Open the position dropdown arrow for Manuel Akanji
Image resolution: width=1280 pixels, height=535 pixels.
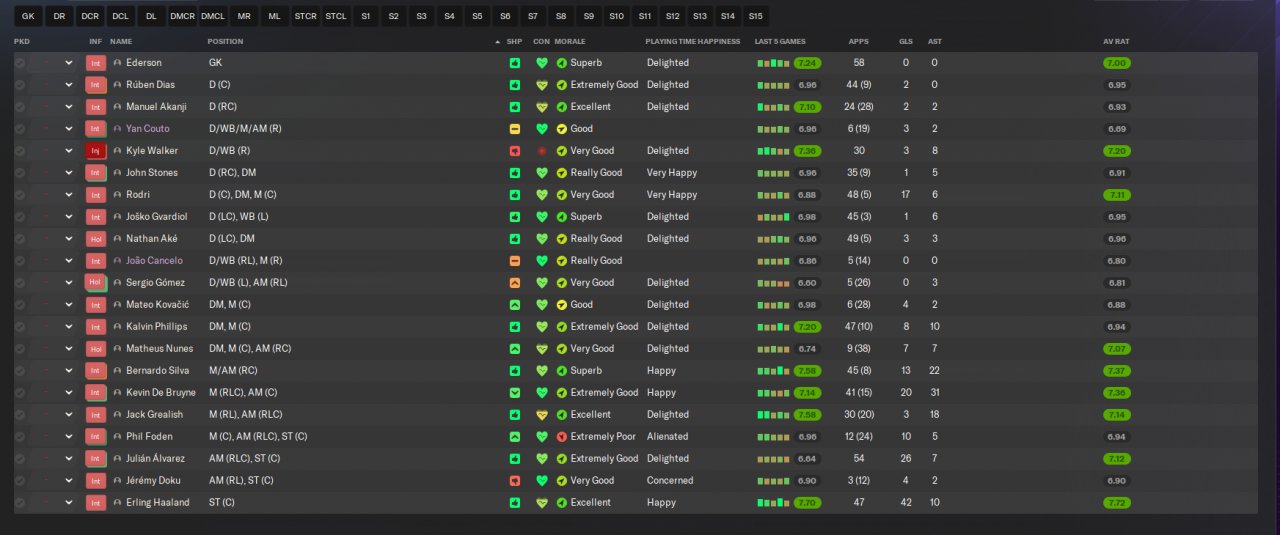click(x=69, y=106)
